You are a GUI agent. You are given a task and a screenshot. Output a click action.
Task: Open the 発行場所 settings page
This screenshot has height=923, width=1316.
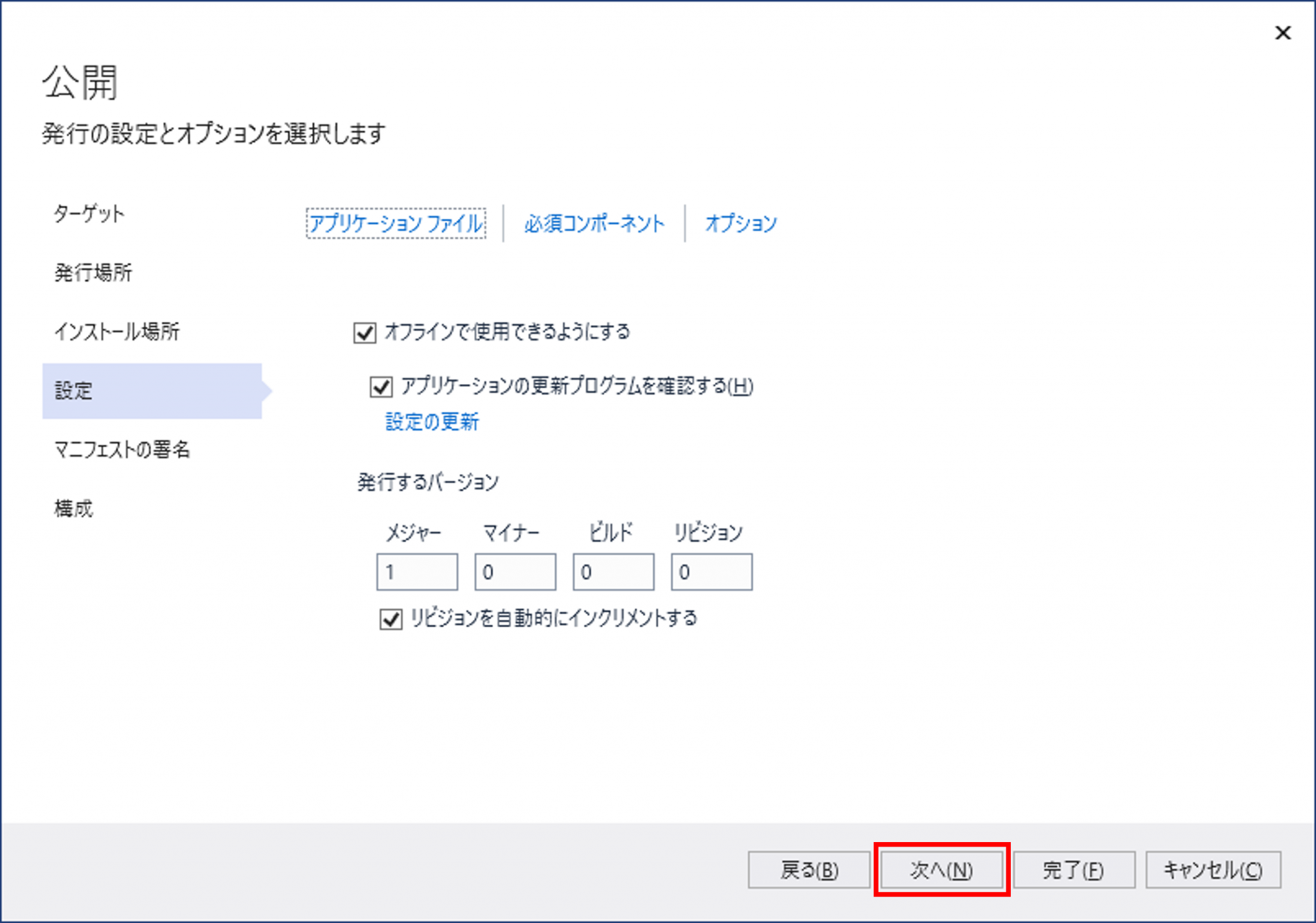pyautogui.click(x=93, y=273)
